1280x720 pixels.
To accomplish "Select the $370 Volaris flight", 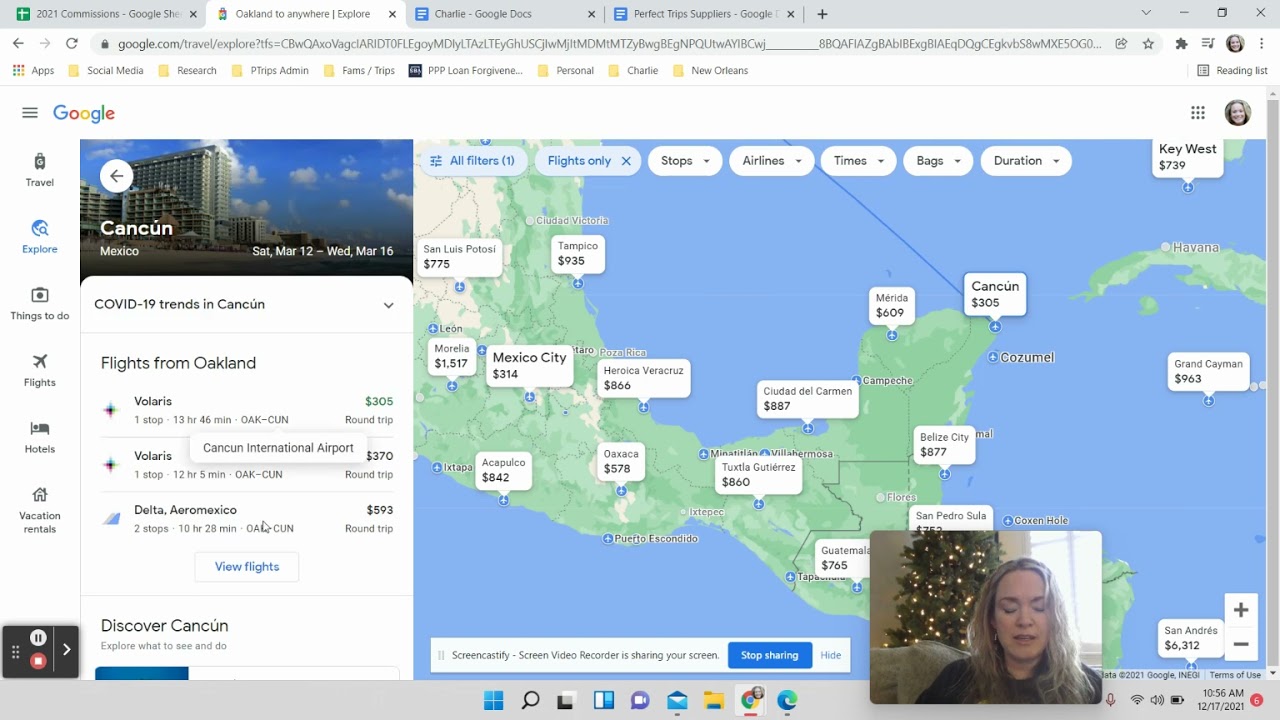I will [x=247, y=465].
